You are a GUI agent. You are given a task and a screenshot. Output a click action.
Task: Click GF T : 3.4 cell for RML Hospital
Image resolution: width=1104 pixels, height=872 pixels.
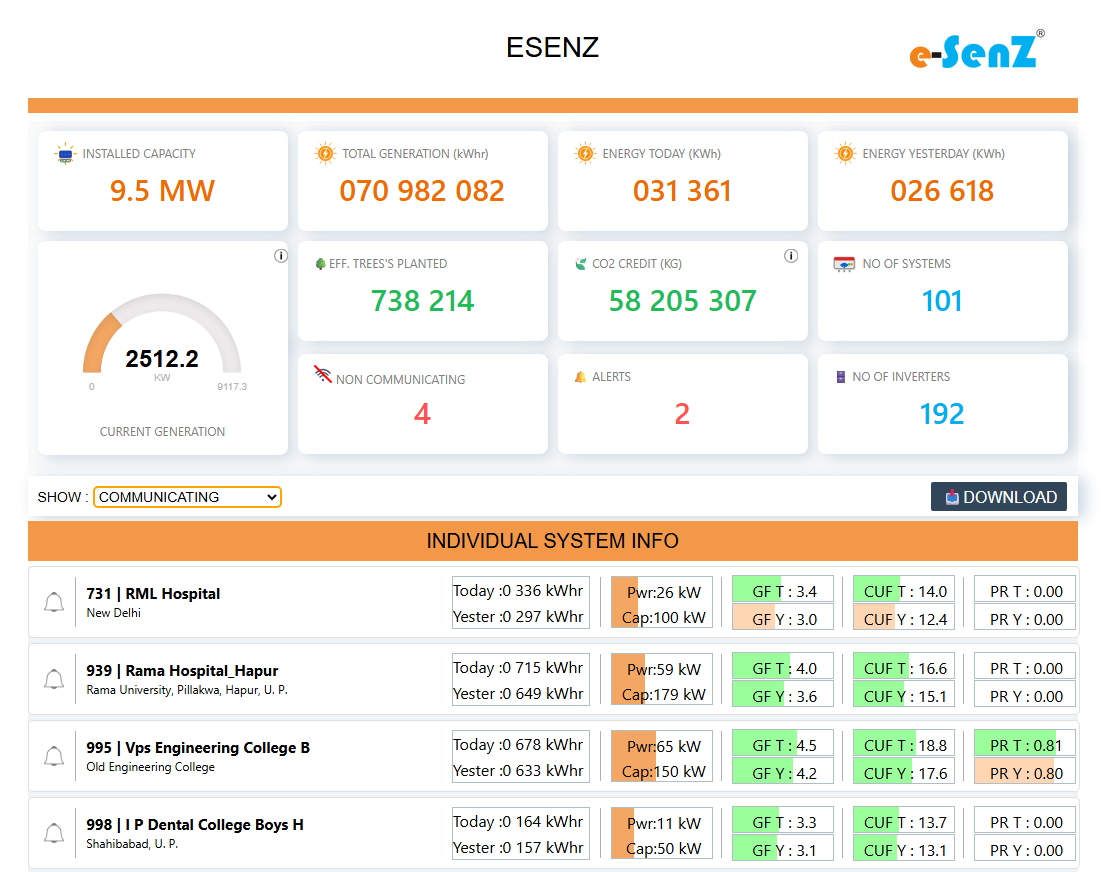click(x=783, y=591)
